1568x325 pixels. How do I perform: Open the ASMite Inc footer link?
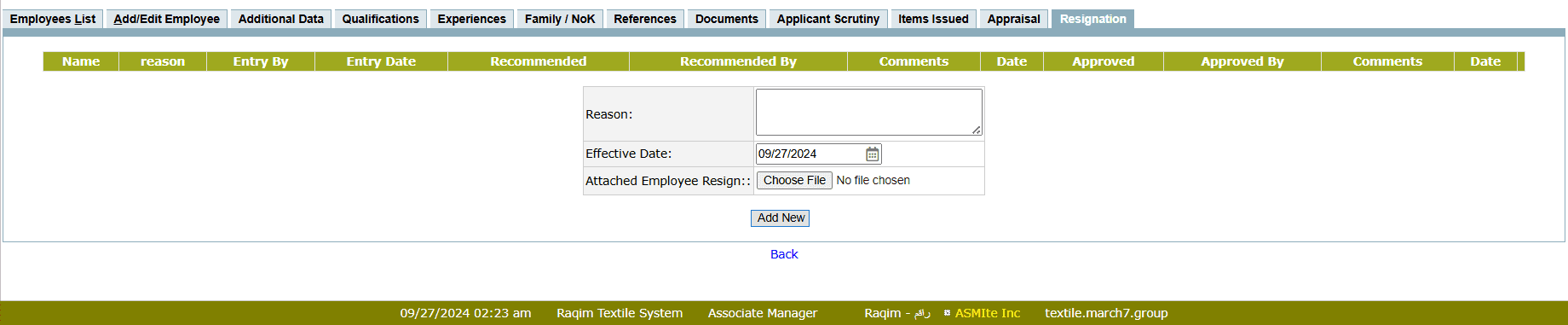tap(988, 313)
